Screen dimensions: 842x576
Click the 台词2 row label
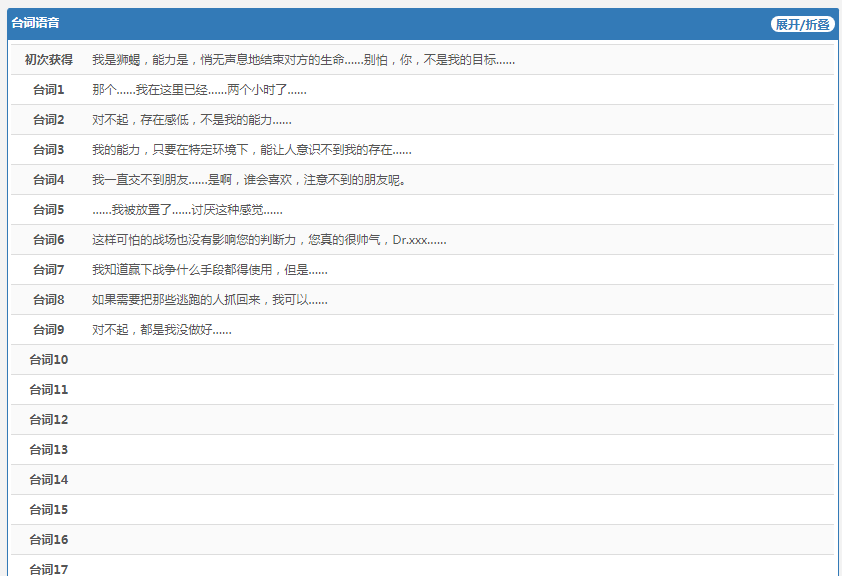tap(48, 120)
